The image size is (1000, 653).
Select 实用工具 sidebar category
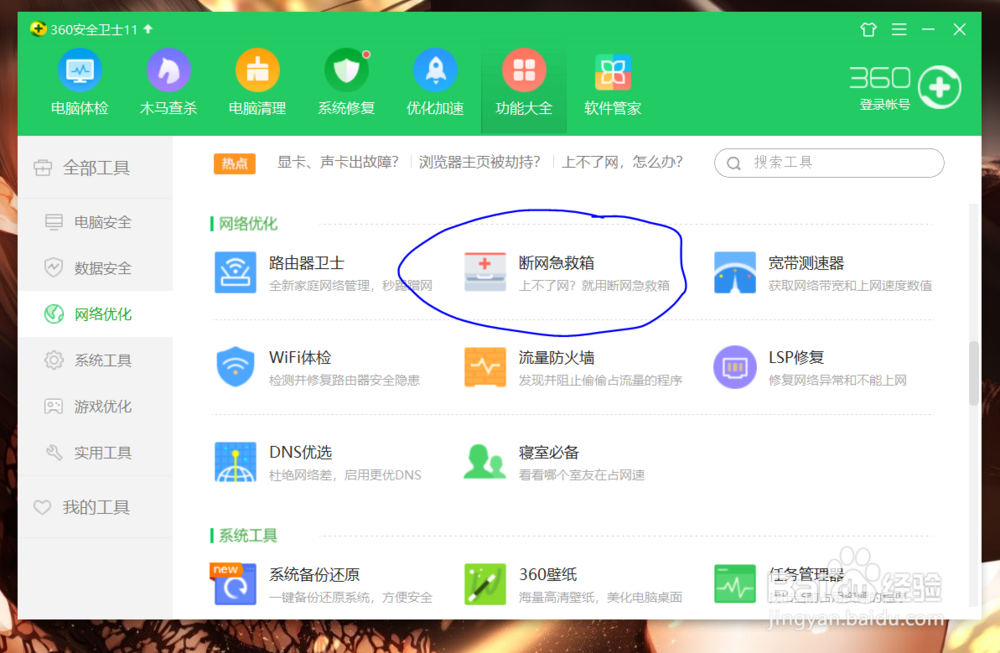click(96, 453)
